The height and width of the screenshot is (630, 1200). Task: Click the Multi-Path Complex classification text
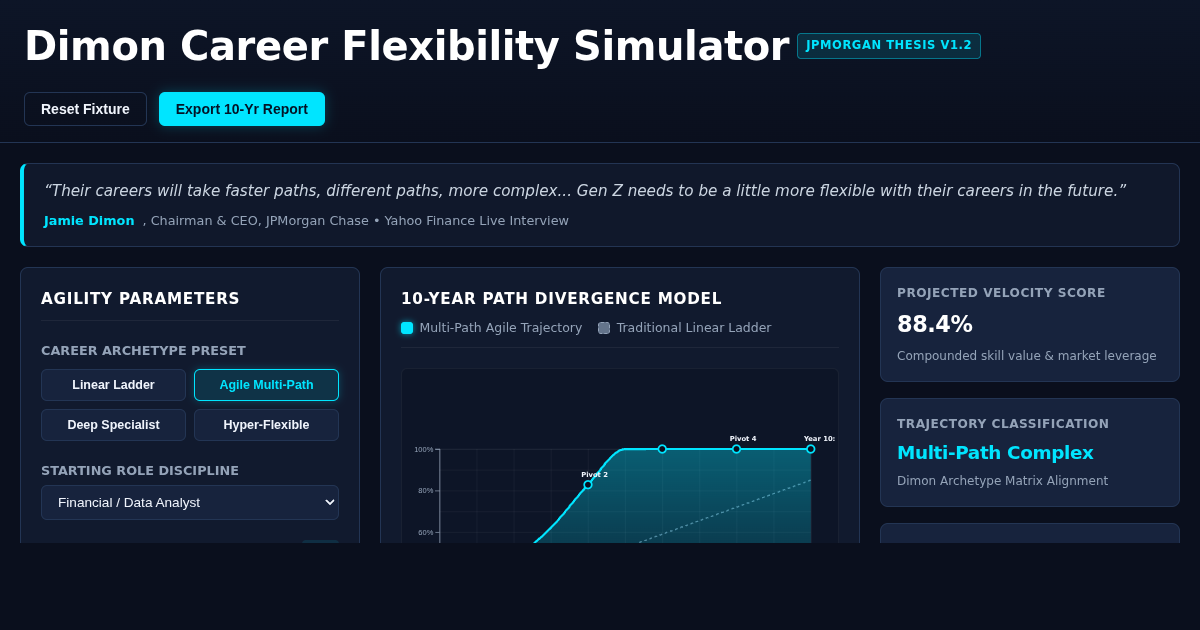(995, 453)
